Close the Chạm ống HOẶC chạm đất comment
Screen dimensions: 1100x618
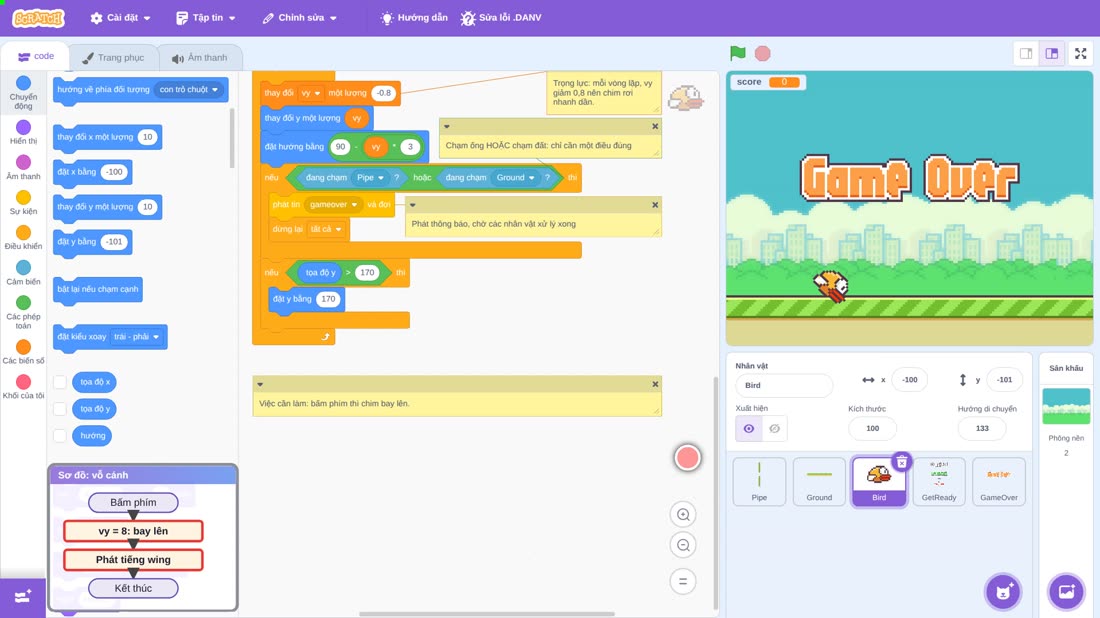(x=655, y=126)
